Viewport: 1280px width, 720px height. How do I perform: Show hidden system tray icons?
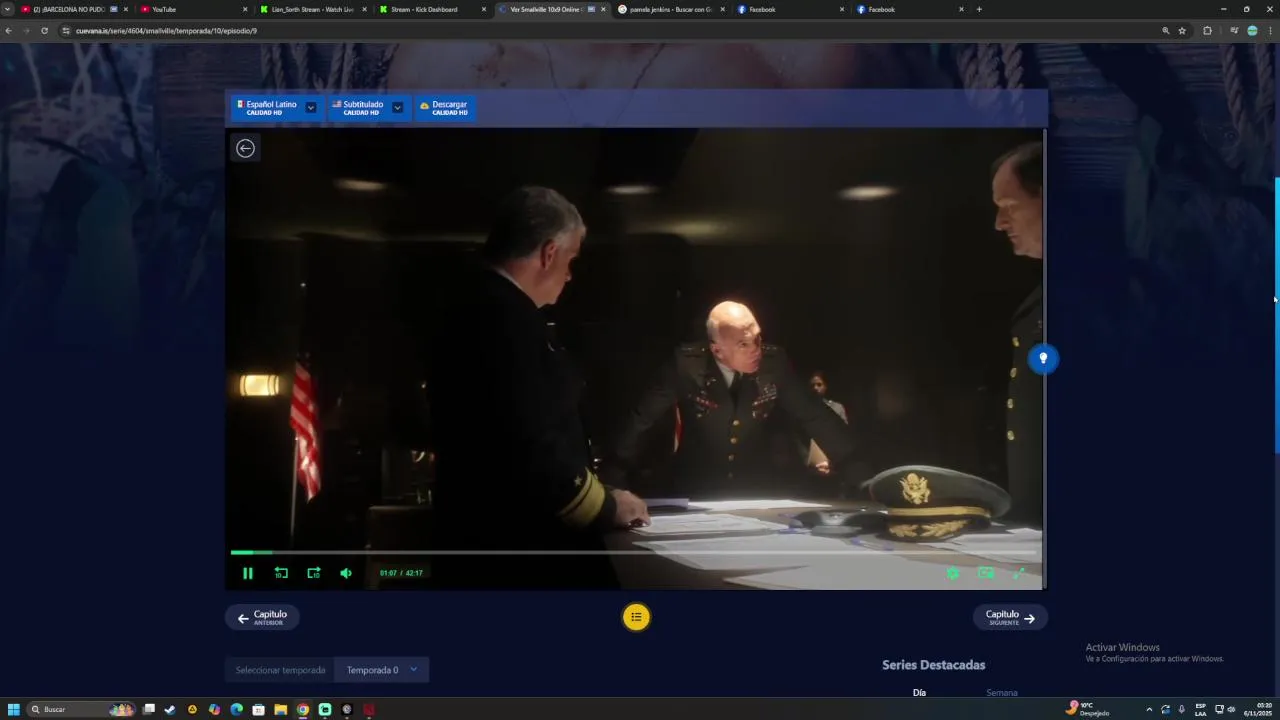pos(1149,710)
